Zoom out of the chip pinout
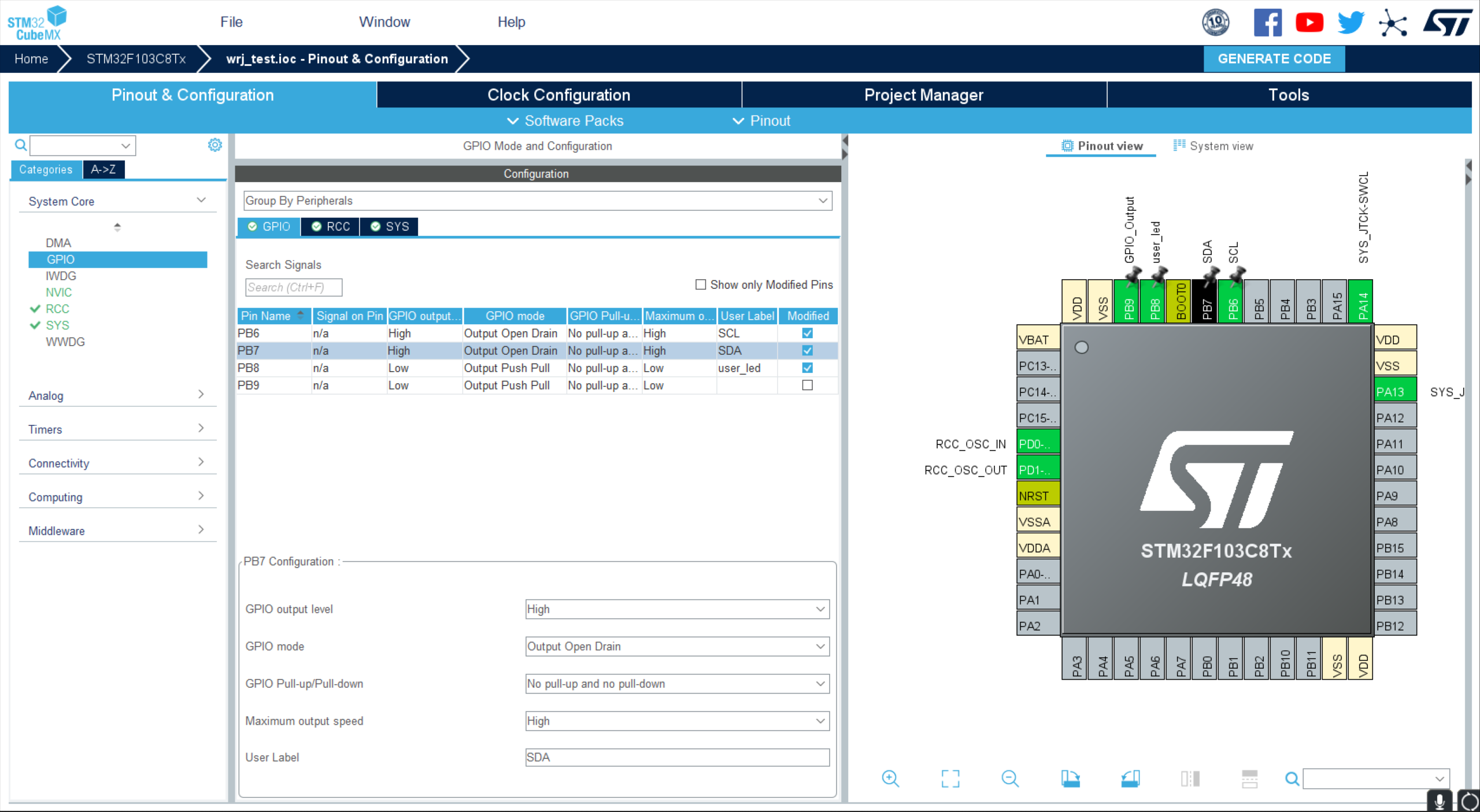This screenshot has width=1480, height=812. [x=1010, y=778]
